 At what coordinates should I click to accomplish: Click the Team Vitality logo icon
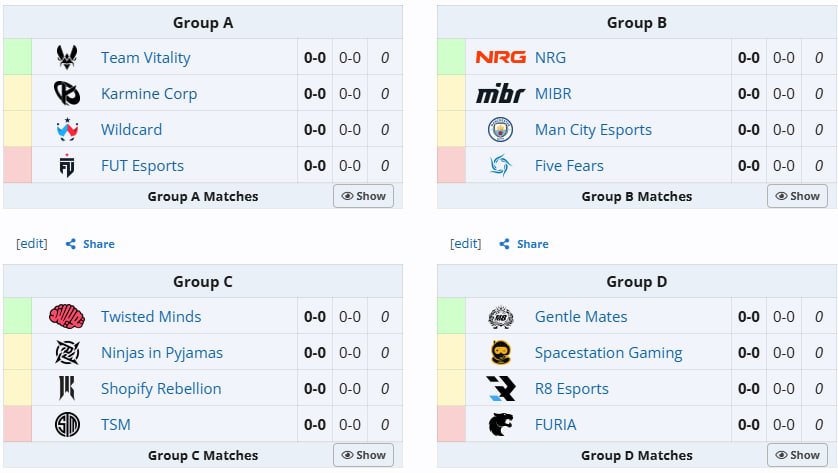click(68, 57)
